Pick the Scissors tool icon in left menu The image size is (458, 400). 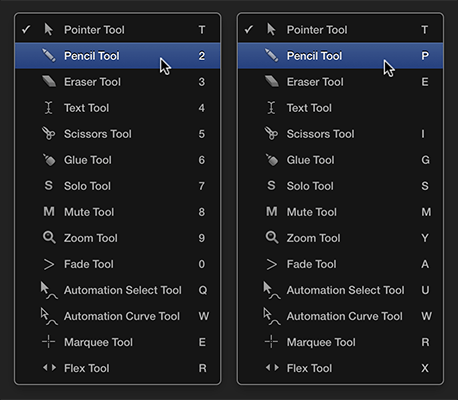48,133
